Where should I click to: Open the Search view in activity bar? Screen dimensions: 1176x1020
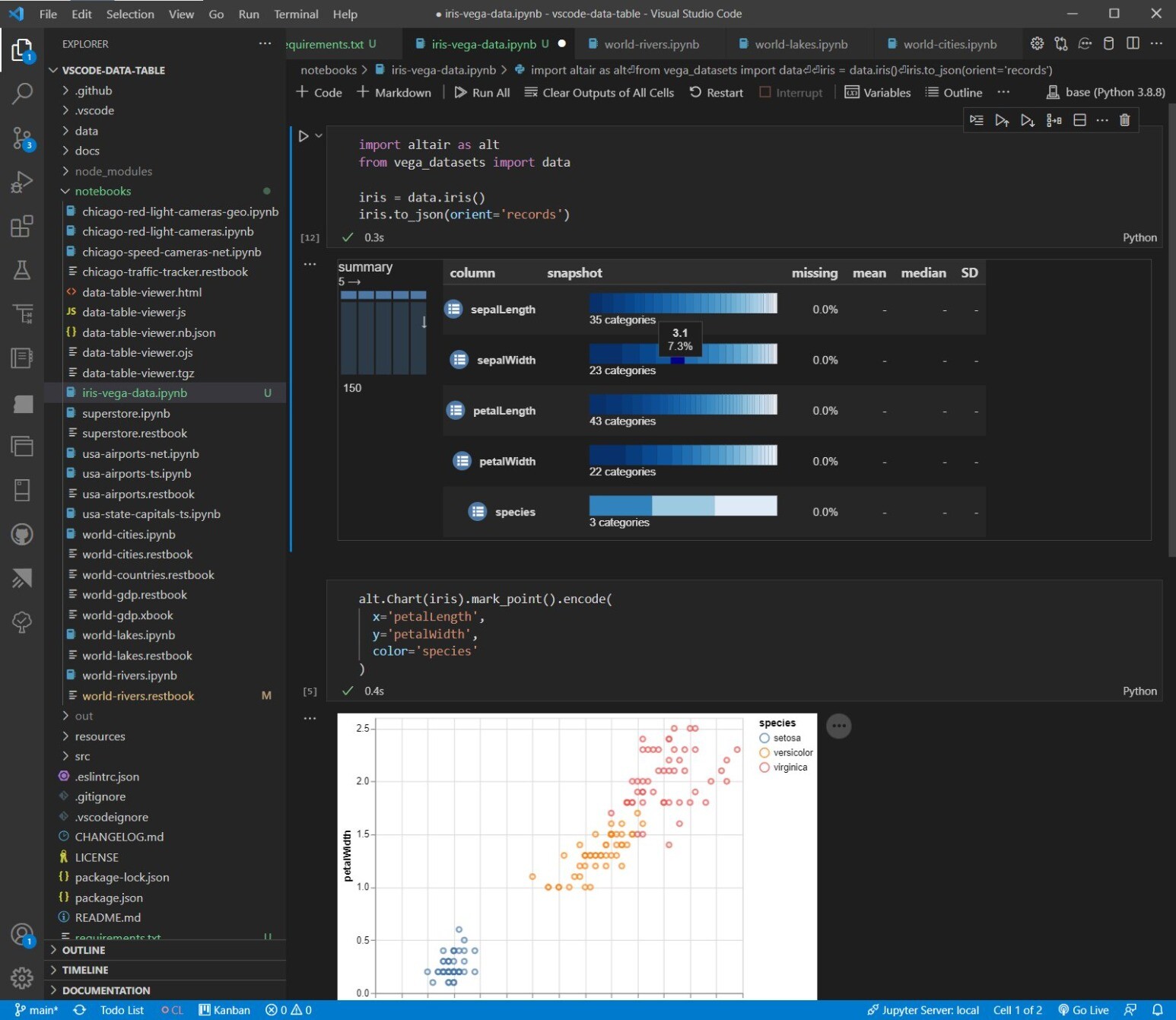tap(22, 94)
